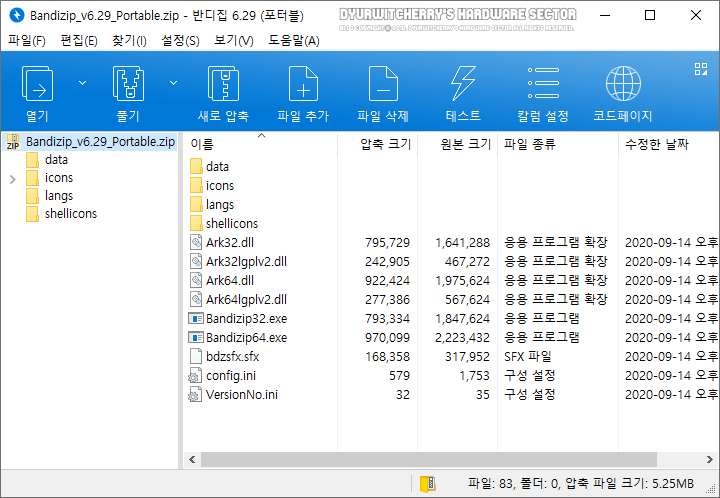Viewport: 720px width, 498px height.
Task: Click the 새로 압축 toolbar icon
Action: (223, 84)
